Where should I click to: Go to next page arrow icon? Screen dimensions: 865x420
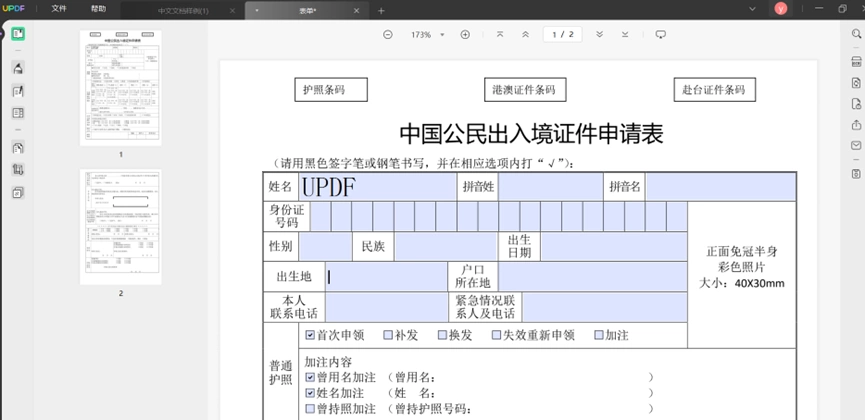tap(600, 34)
